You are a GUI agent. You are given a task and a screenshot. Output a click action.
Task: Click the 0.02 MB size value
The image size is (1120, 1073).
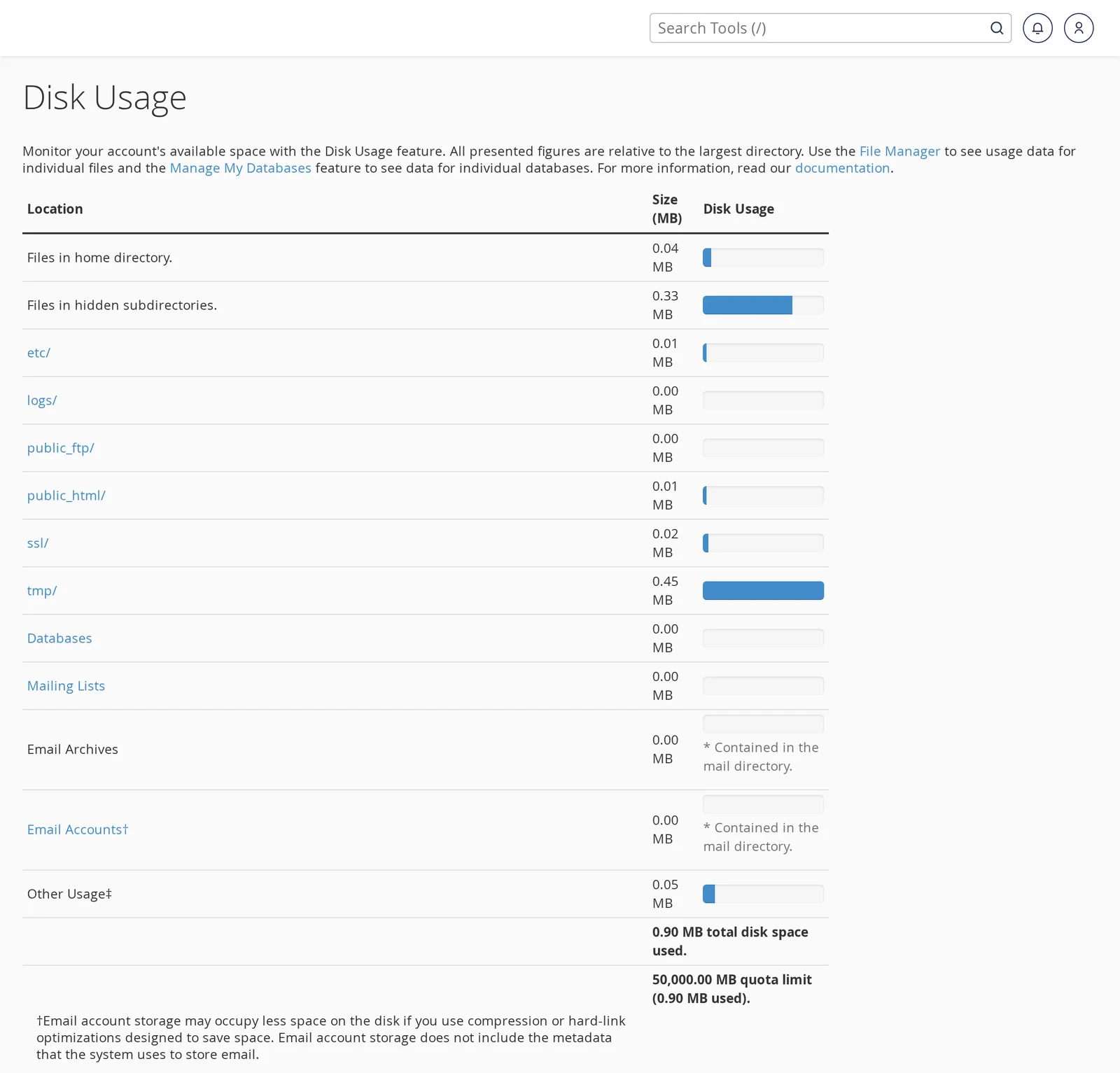point(665,543)
